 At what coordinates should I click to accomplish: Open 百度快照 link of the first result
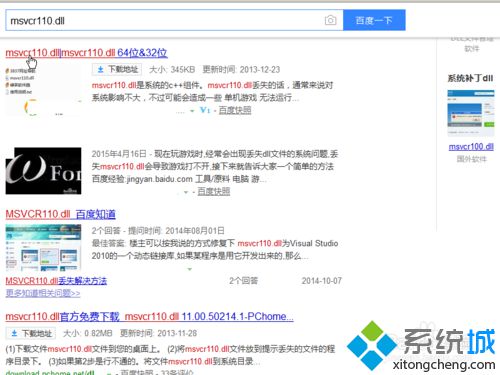[235, 110]
